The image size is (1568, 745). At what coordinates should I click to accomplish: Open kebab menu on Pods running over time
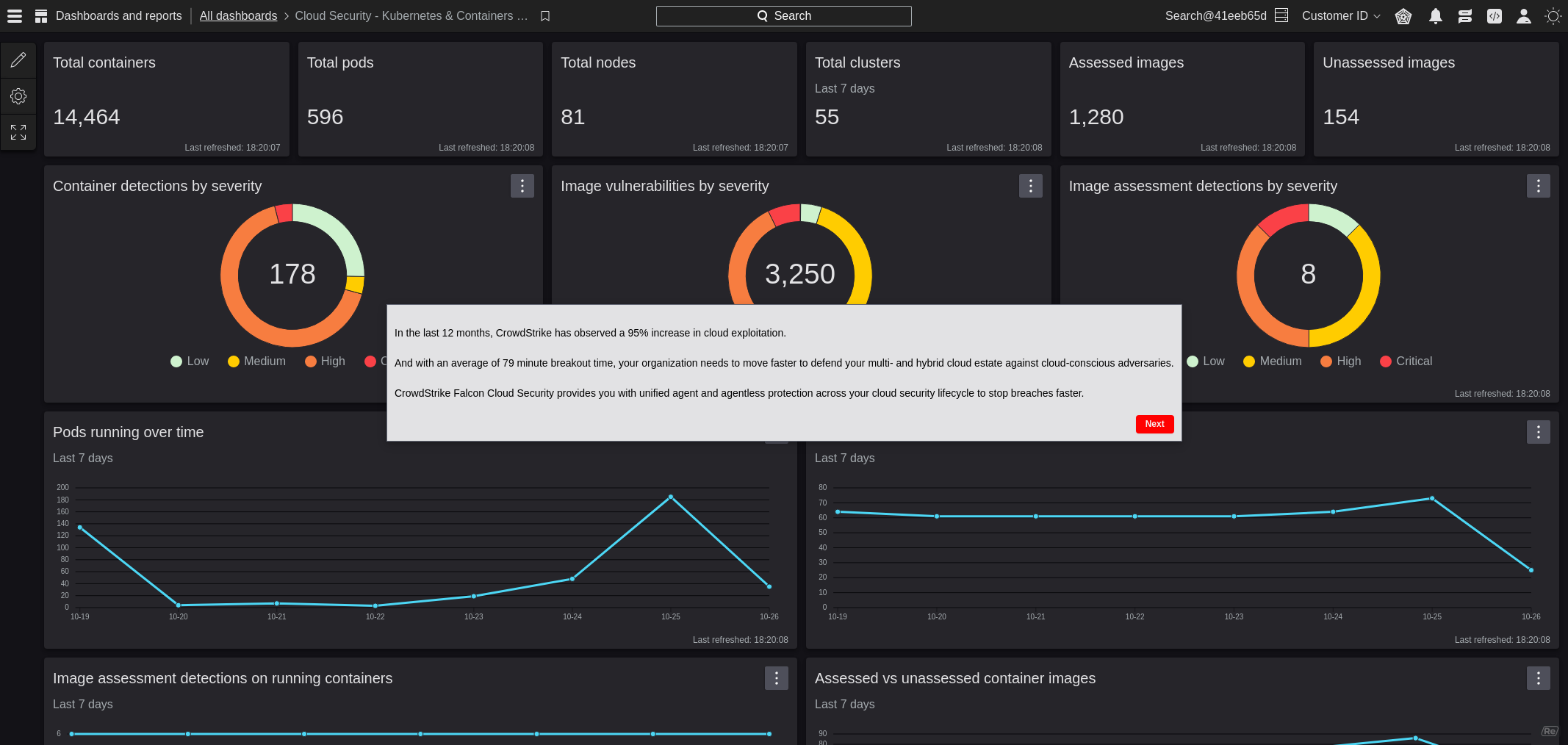click(x=777, y=432)
